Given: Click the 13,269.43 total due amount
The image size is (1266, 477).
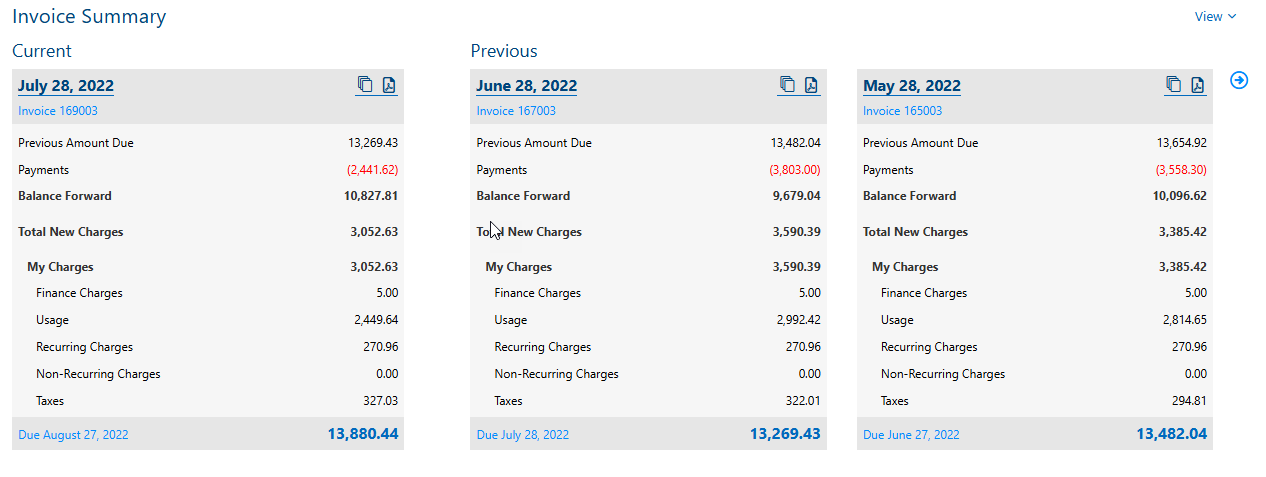Looking at the screenshot, I should (x=785, y=434).
